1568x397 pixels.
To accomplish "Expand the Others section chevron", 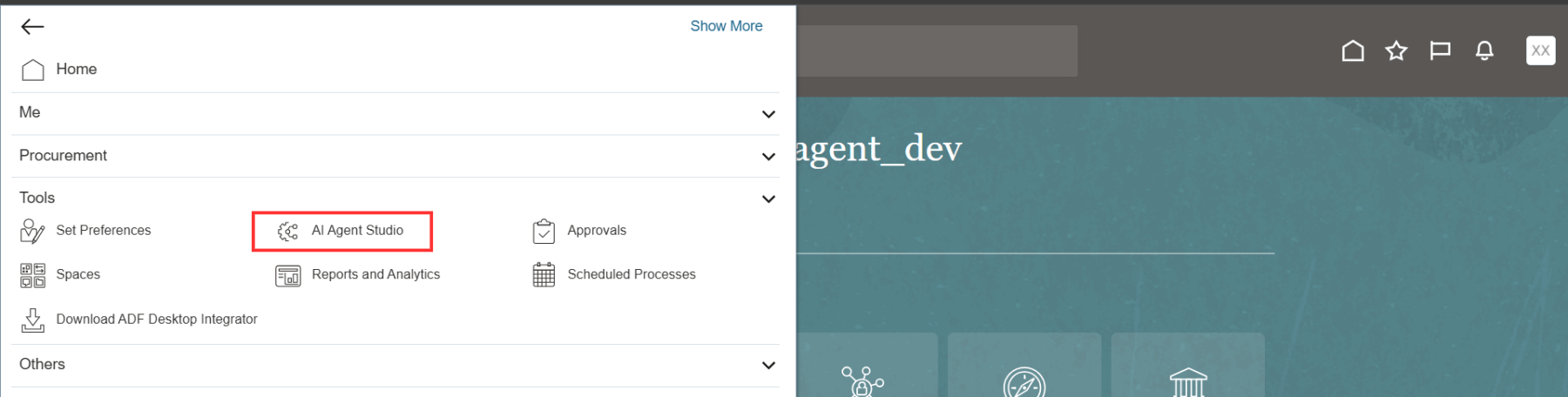I will coord(768,366).
